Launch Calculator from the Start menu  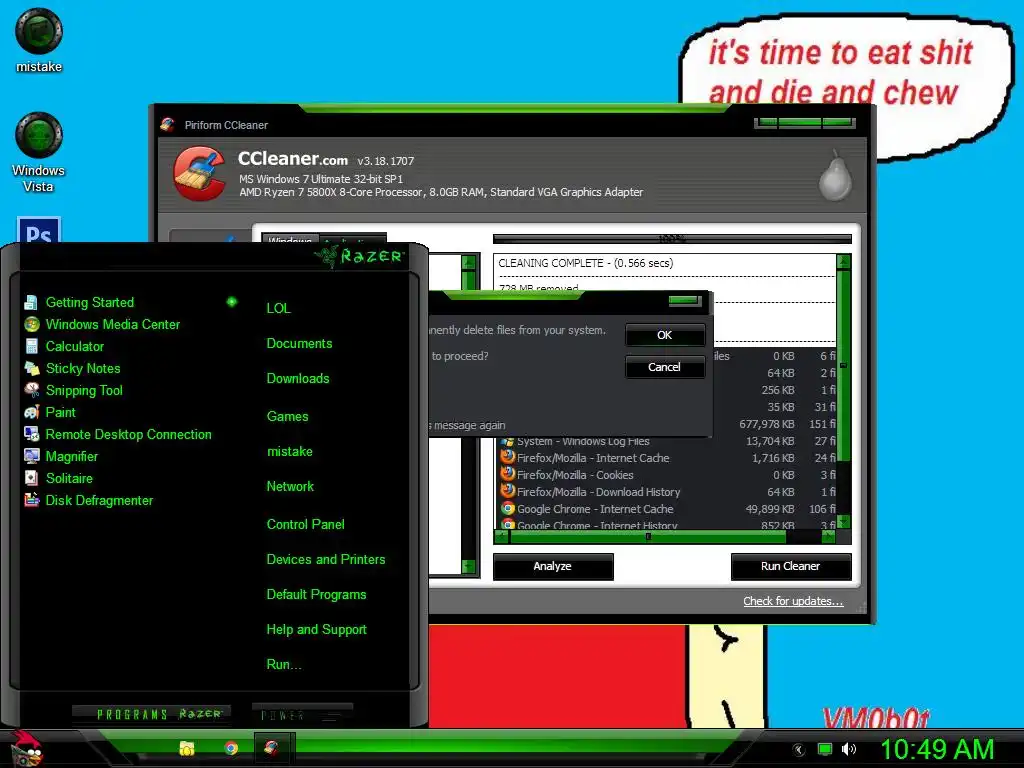point(74,347)
